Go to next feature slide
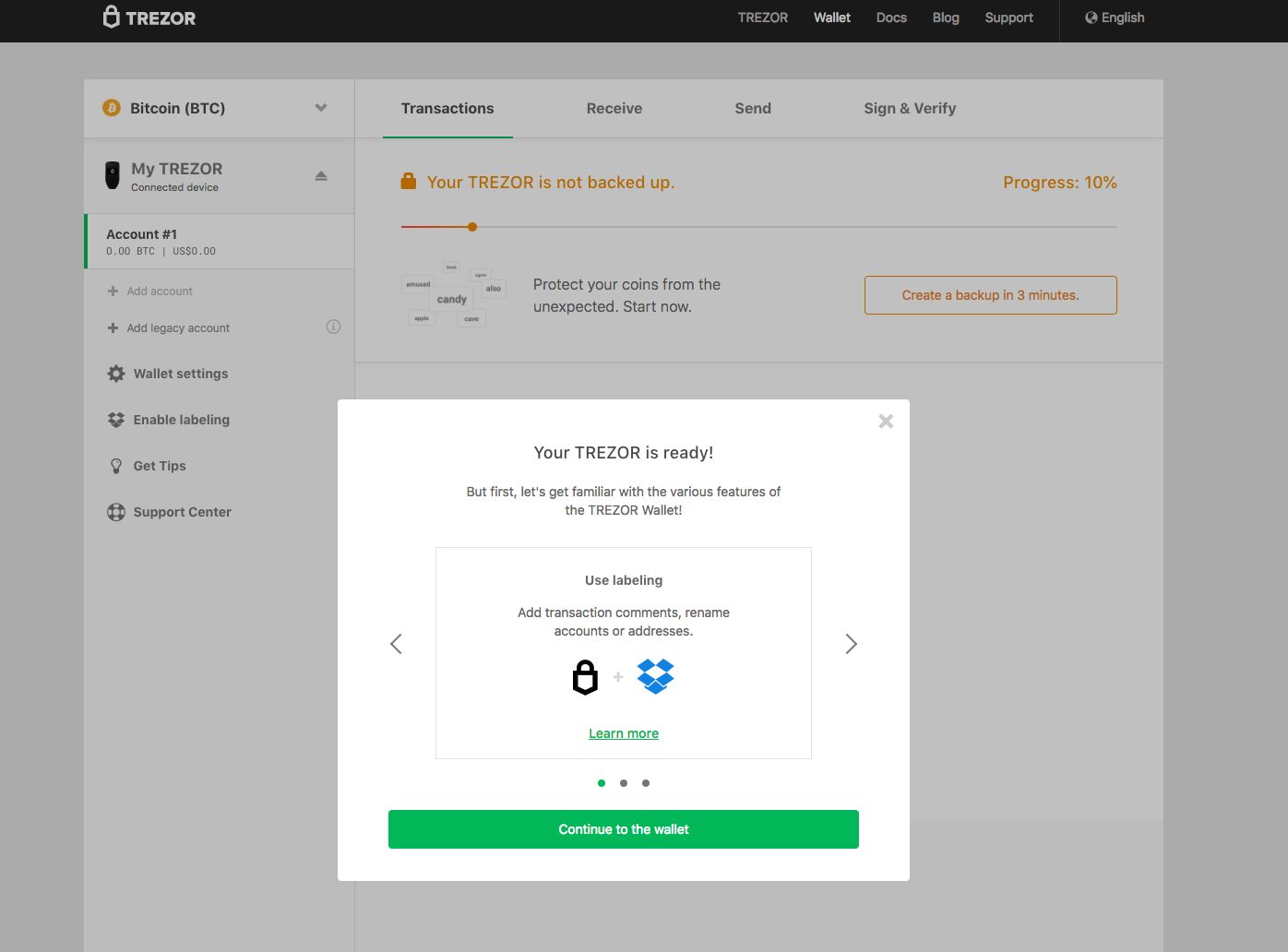 point(852,644)
